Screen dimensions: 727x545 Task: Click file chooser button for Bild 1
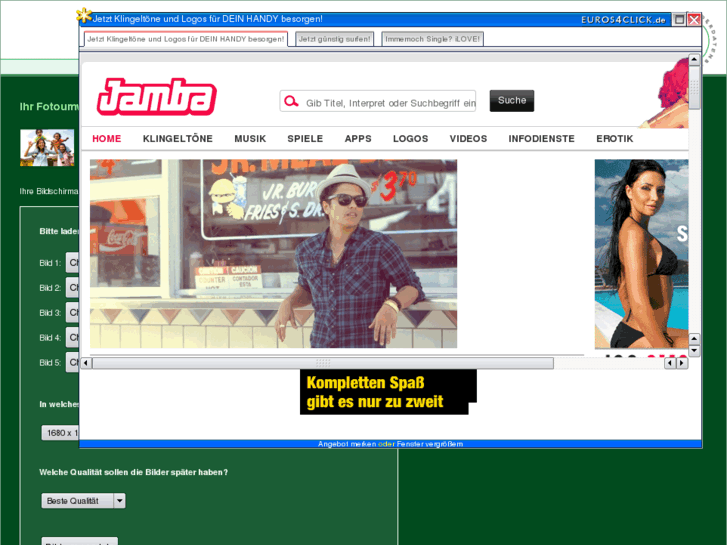tap(72, 263)
